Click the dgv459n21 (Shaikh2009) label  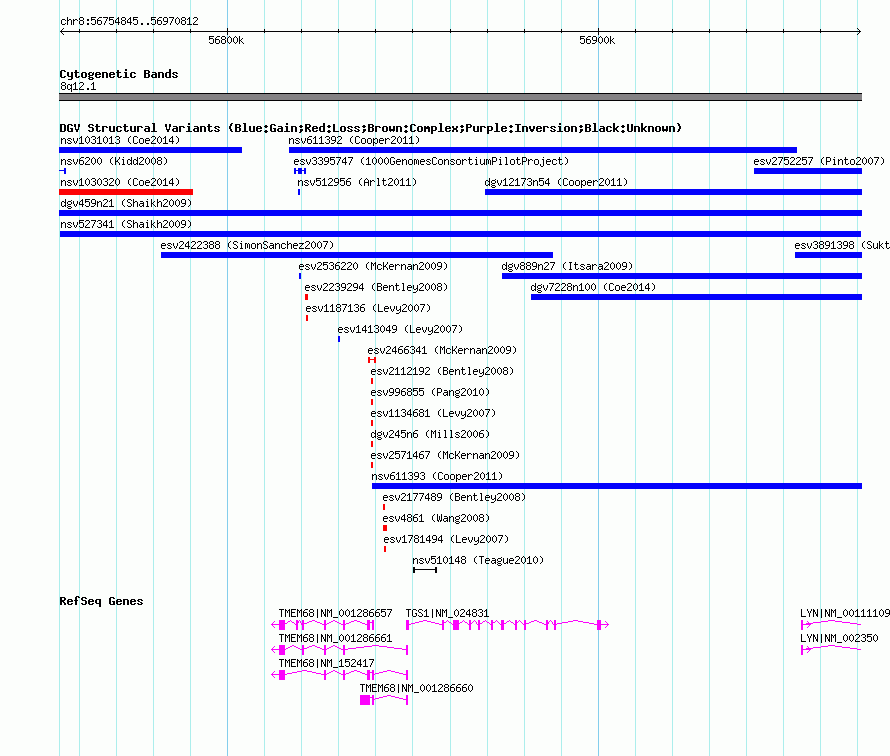click(x=126, y=203)
